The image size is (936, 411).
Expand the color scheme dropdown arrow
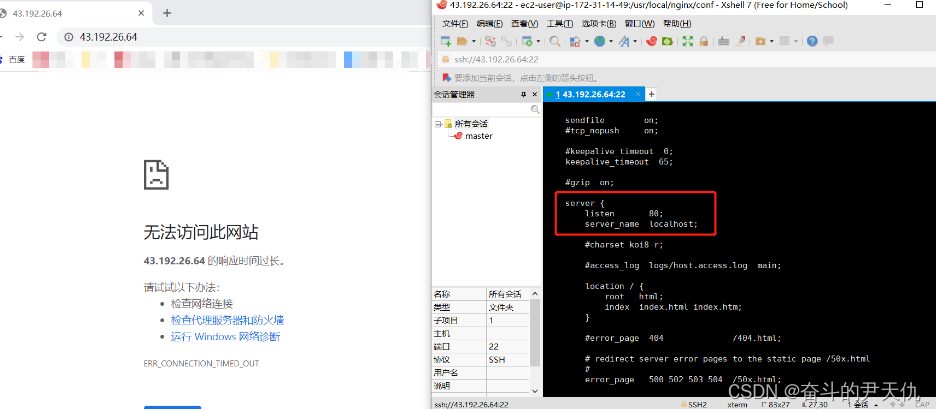pyautogui.click(x=587, y=41)
